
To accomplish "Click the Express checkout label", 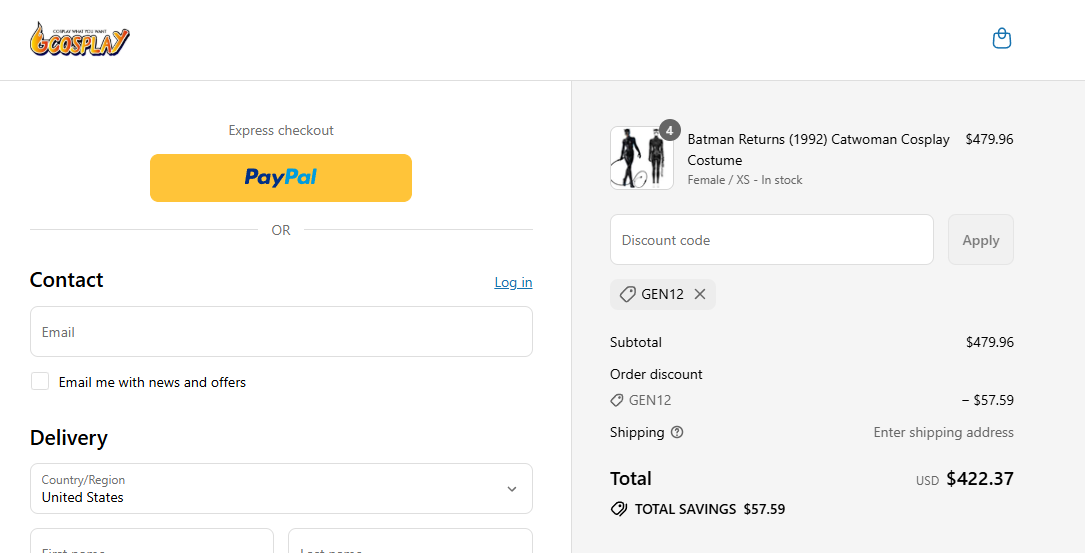I will pos(281,130).
